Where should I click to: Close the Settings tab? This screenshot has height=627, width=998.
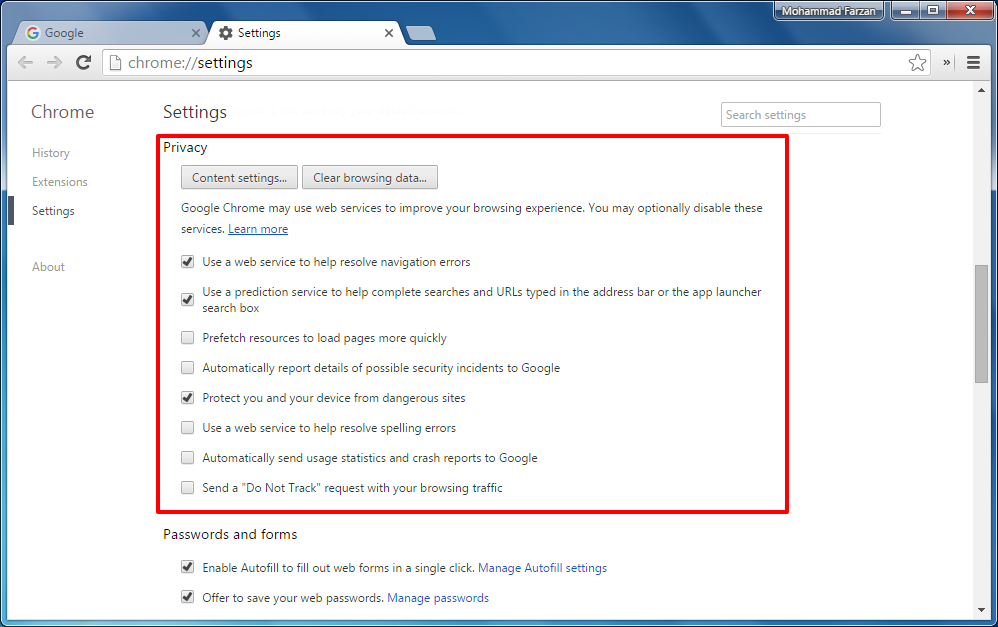389,33
